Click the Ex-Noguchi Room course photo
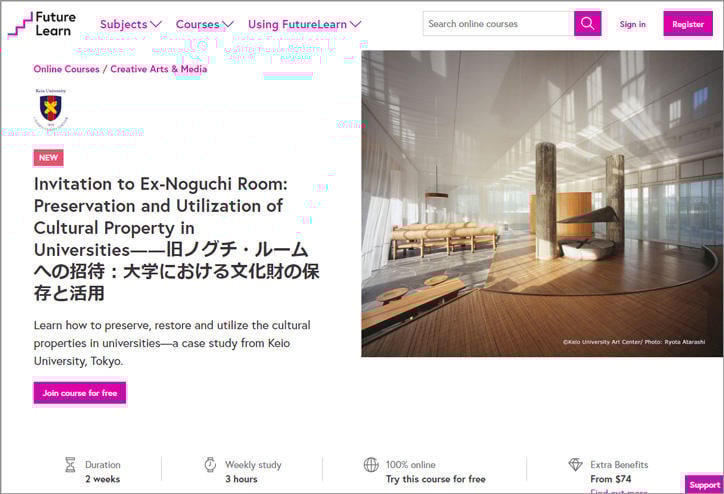The height and width of the screenshot is (494, 724). click(542, 204)
